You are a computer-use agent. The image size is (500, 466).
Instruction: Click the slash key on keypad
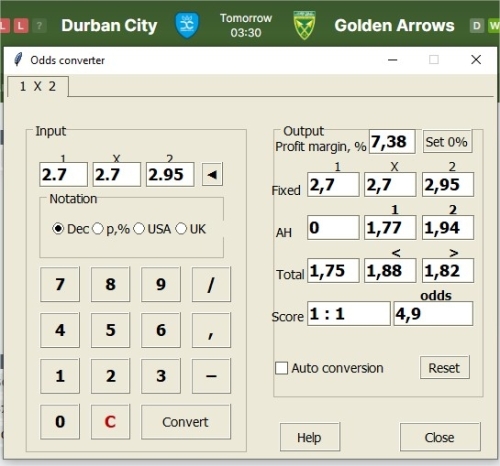pos(211,284)
